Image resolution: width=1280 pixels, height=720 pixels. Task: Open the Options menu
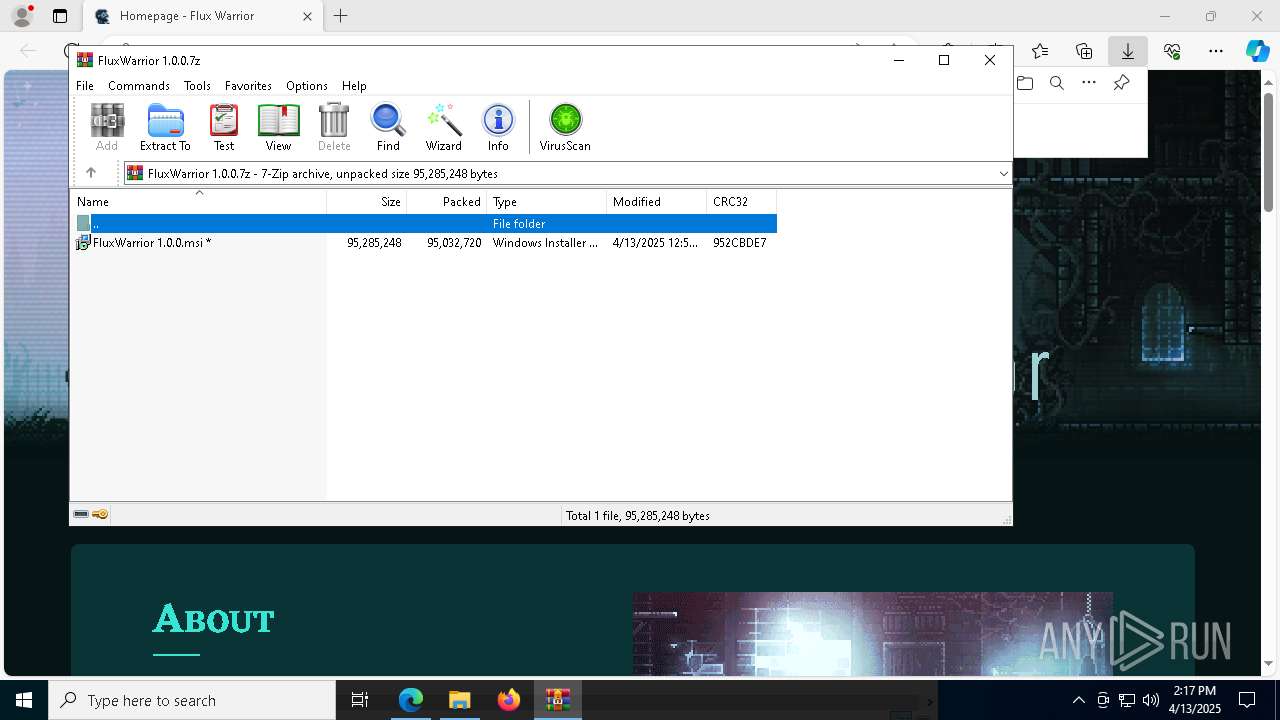click(307, 86)
